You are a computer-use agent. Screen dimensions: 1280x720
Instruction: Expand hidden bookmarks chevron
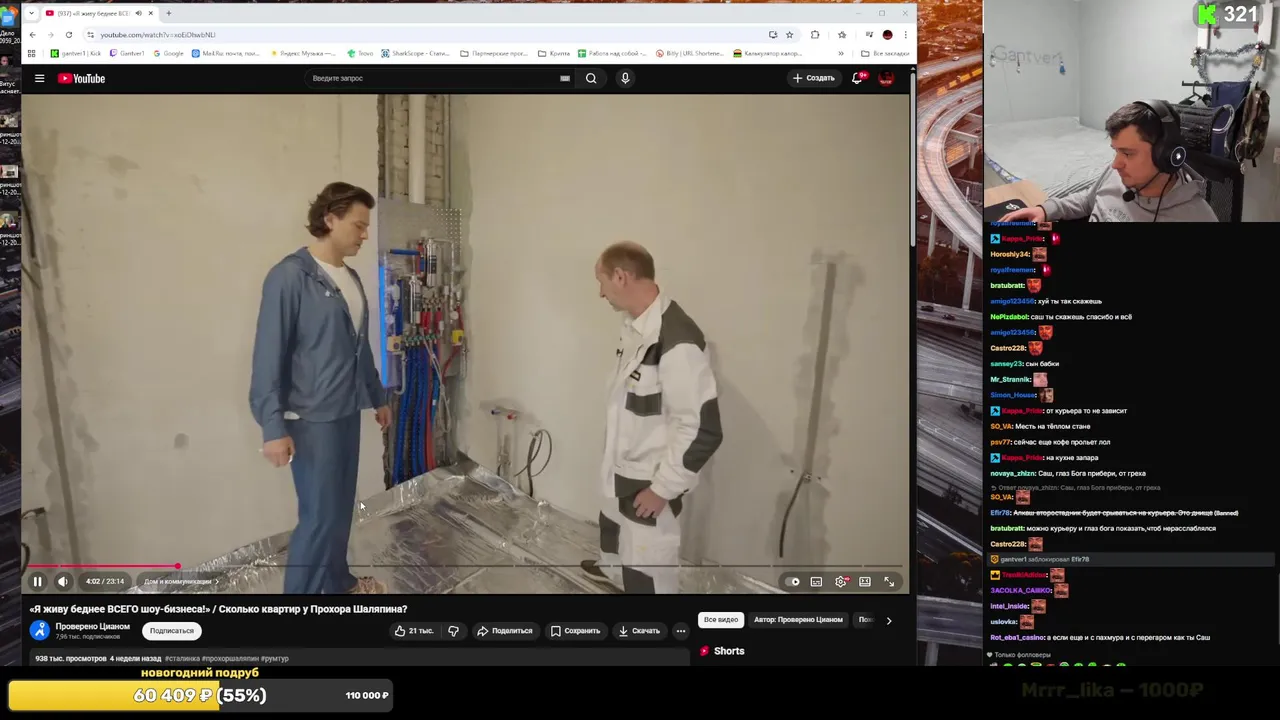pos(841,53)
